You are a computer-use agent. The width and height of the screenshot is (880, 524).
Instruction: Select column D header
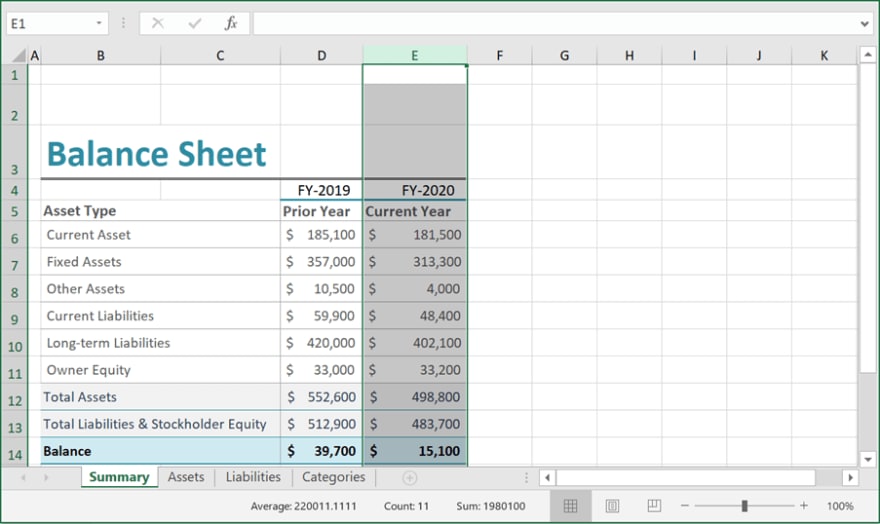(x=322, y=55)
